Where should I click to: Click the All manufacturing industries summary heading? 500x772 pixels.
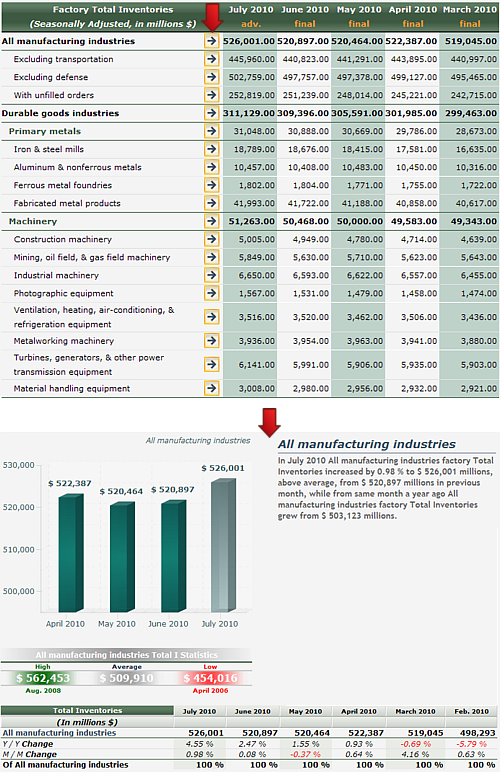click(x=367, y=444)
